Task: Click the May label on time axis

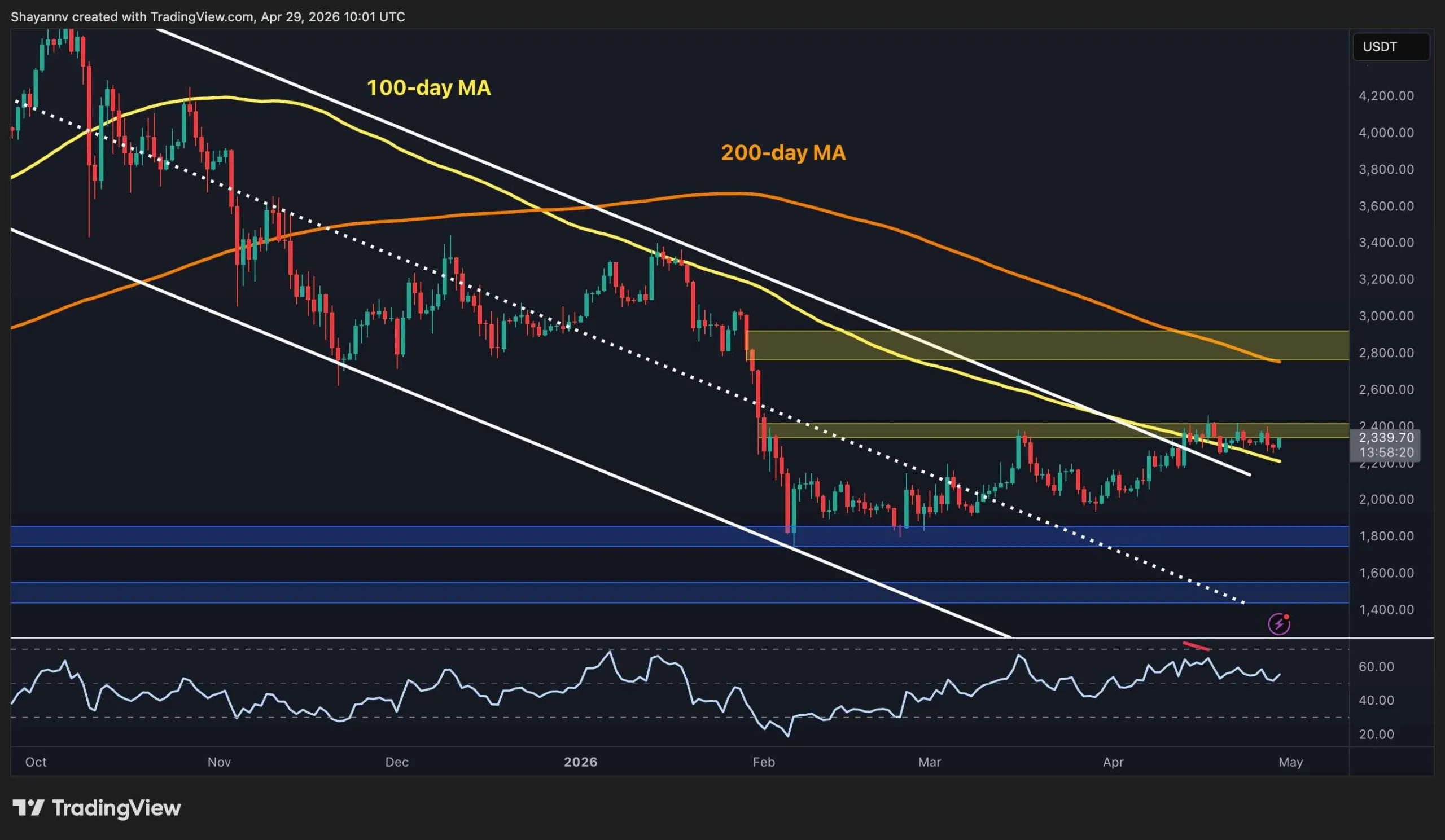Action: pos(1291,762)
